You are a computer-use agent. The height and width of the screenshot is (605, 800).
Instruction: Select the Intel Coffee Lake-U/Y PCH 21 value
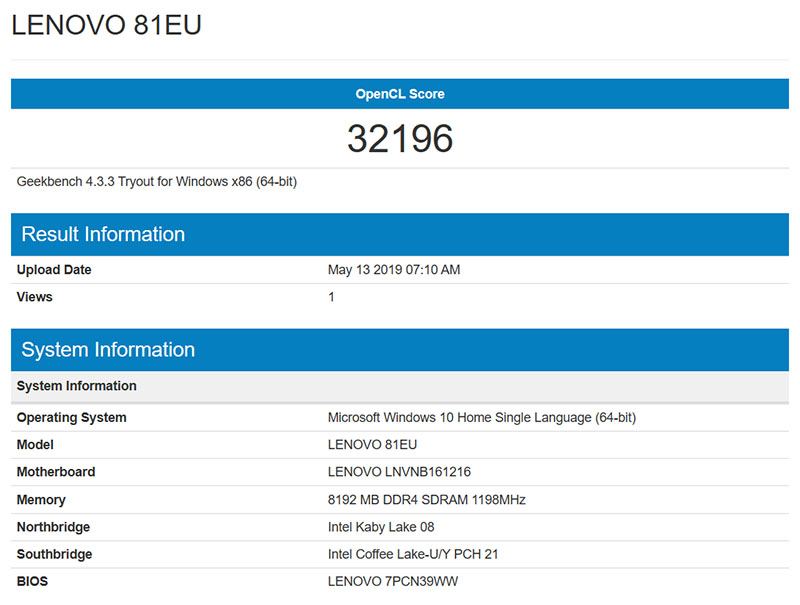(413, 554)
